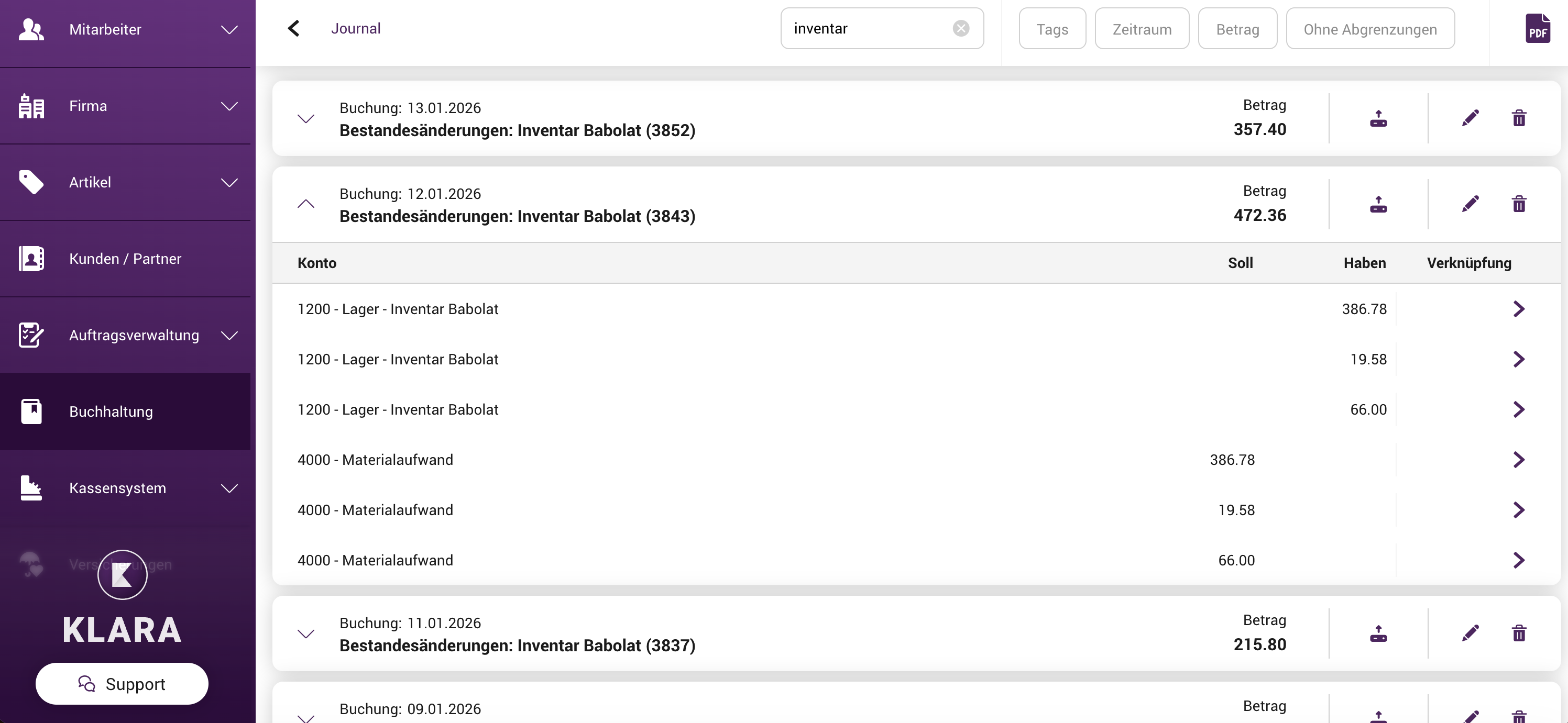The image size is (1568, 723).
Task: Expand booking dated 13.01.2026
Action: 305,118
